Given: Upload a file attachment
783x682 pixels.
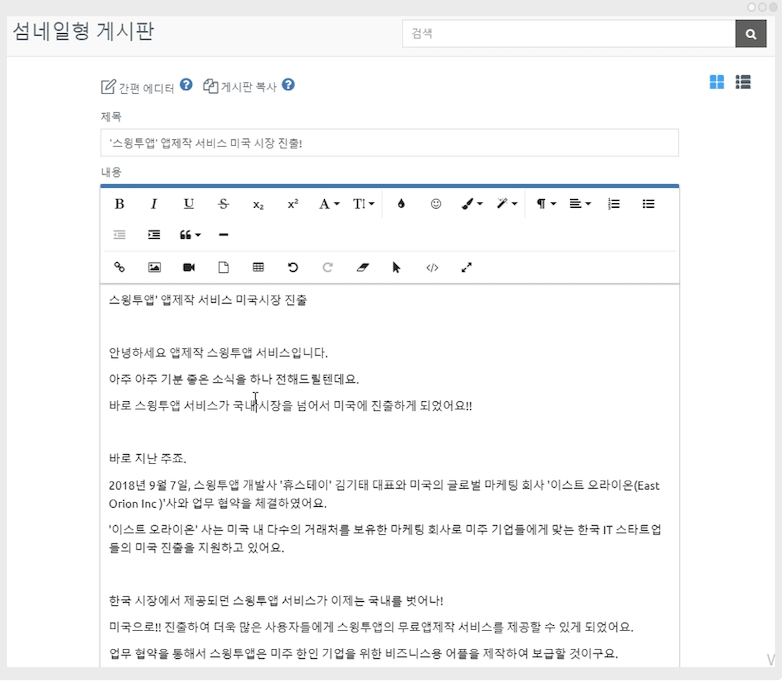Looking at the screenshot, I should pyautogui.click(x=223, y=268).
